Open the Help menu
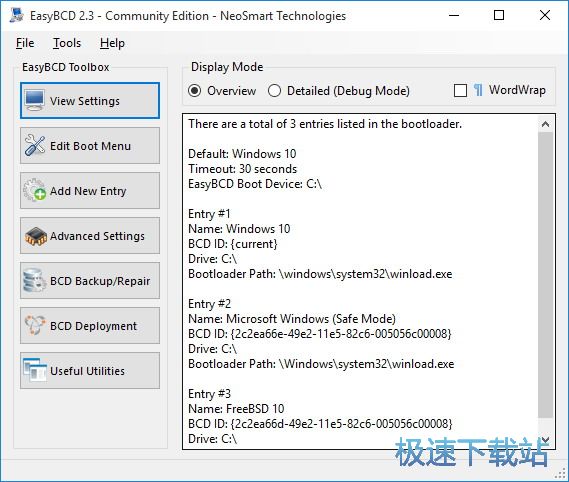The width and height of the screenshot is (569, 482). (x=112, y=43)
